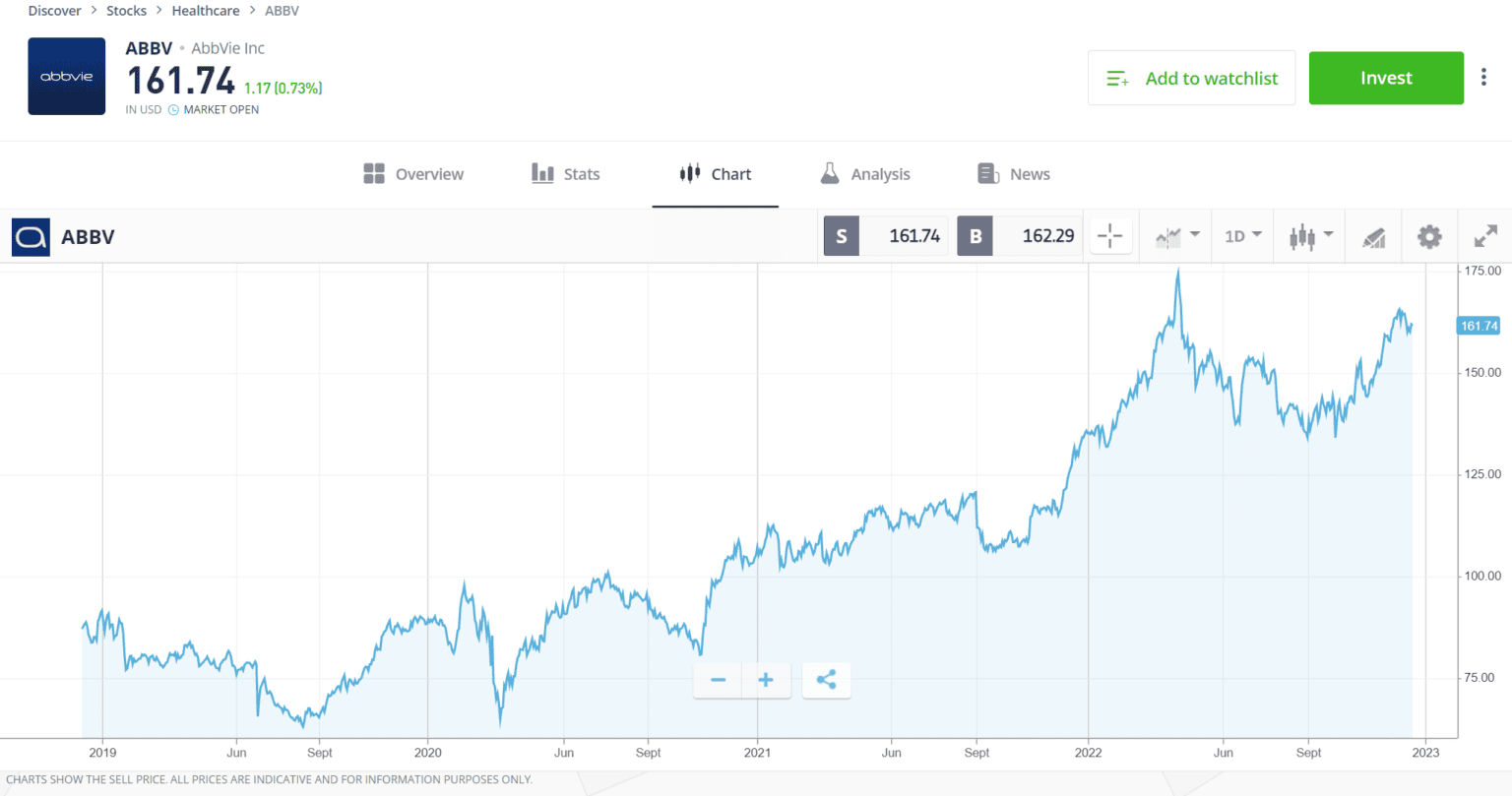Open the 1D timeframe dropdown
Image resolution: width=1512 pixels, height=796 pixels.
coord(1242,236)
